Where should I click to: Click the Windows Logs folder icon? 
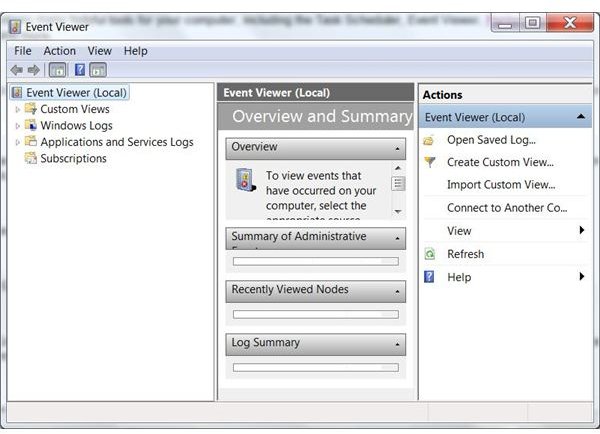click(31, 125)
